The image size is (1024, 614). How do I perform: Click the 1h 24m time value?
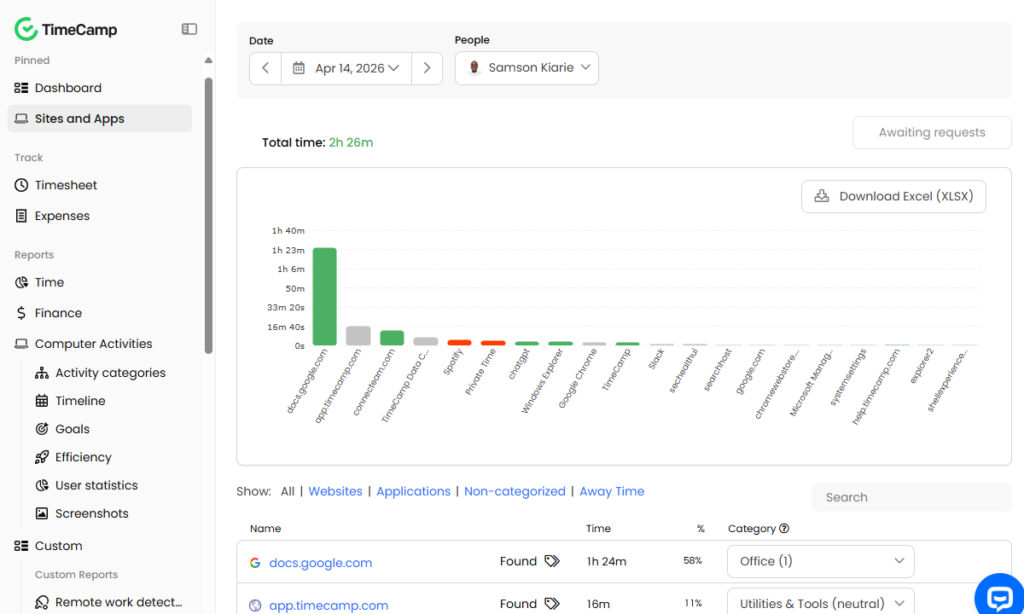pos(606,561)
